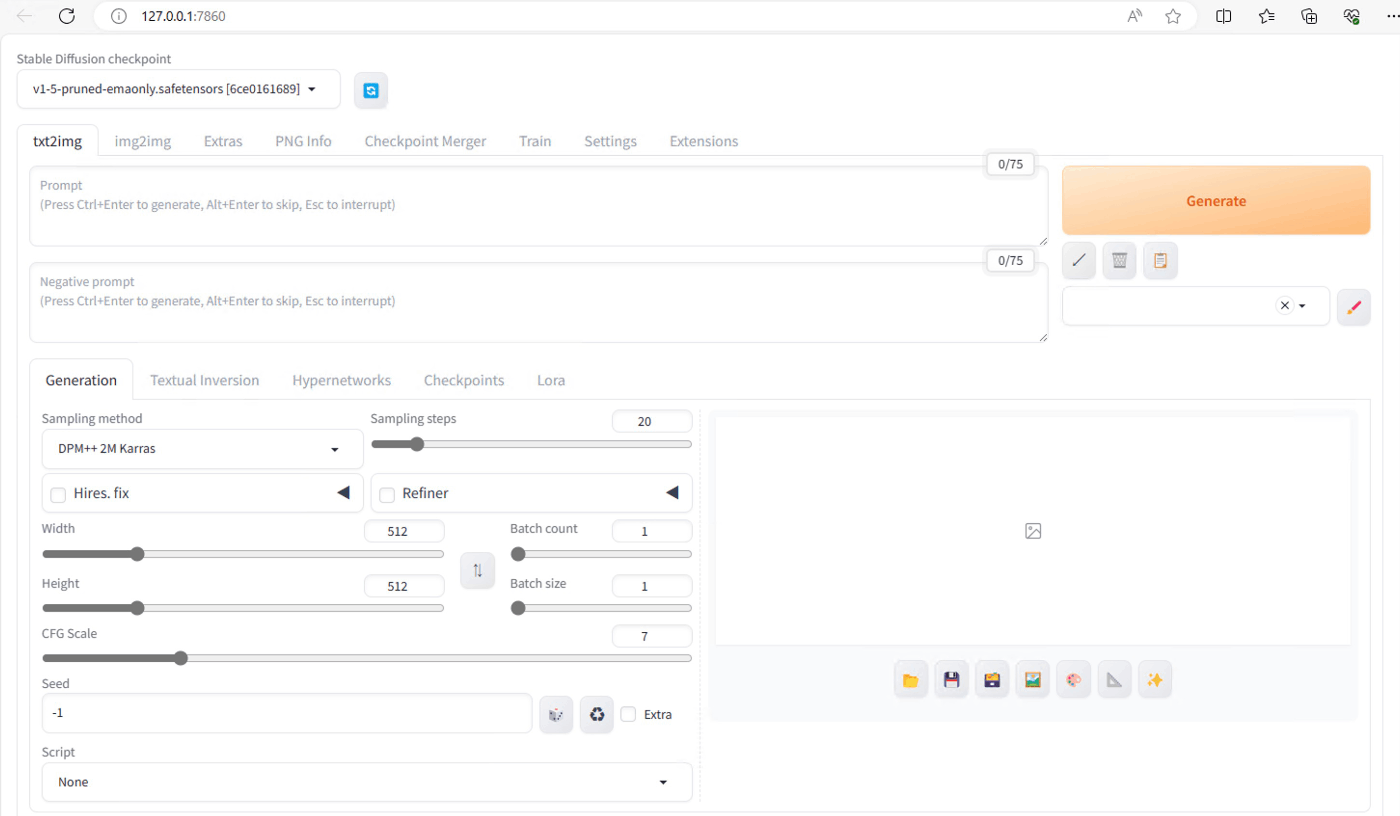Open the images output folder icon

tap(911, 680)
